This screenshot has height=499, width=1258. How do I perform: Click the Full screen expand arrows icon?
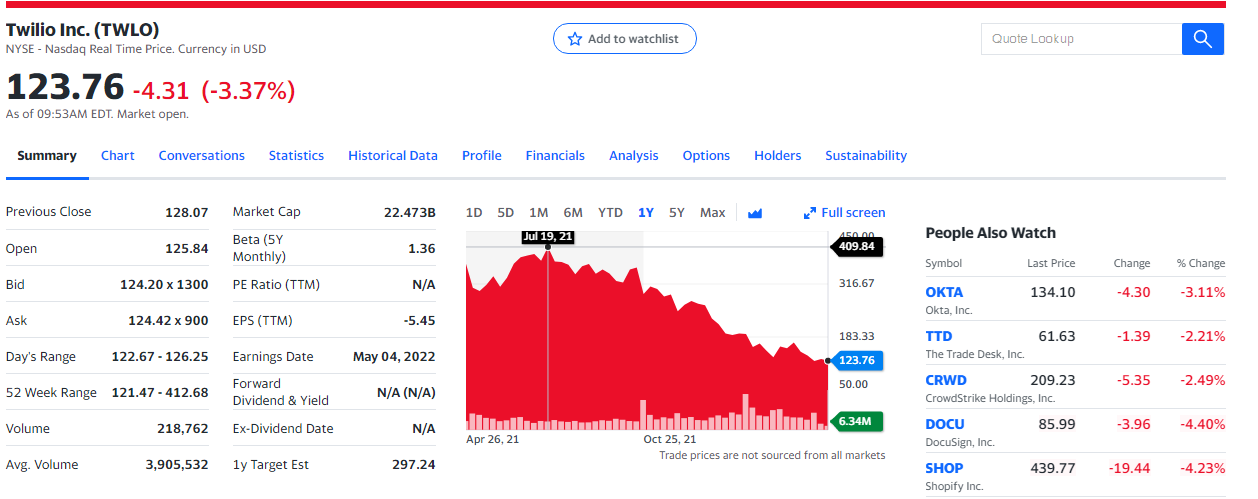click(x=810, y=213)
